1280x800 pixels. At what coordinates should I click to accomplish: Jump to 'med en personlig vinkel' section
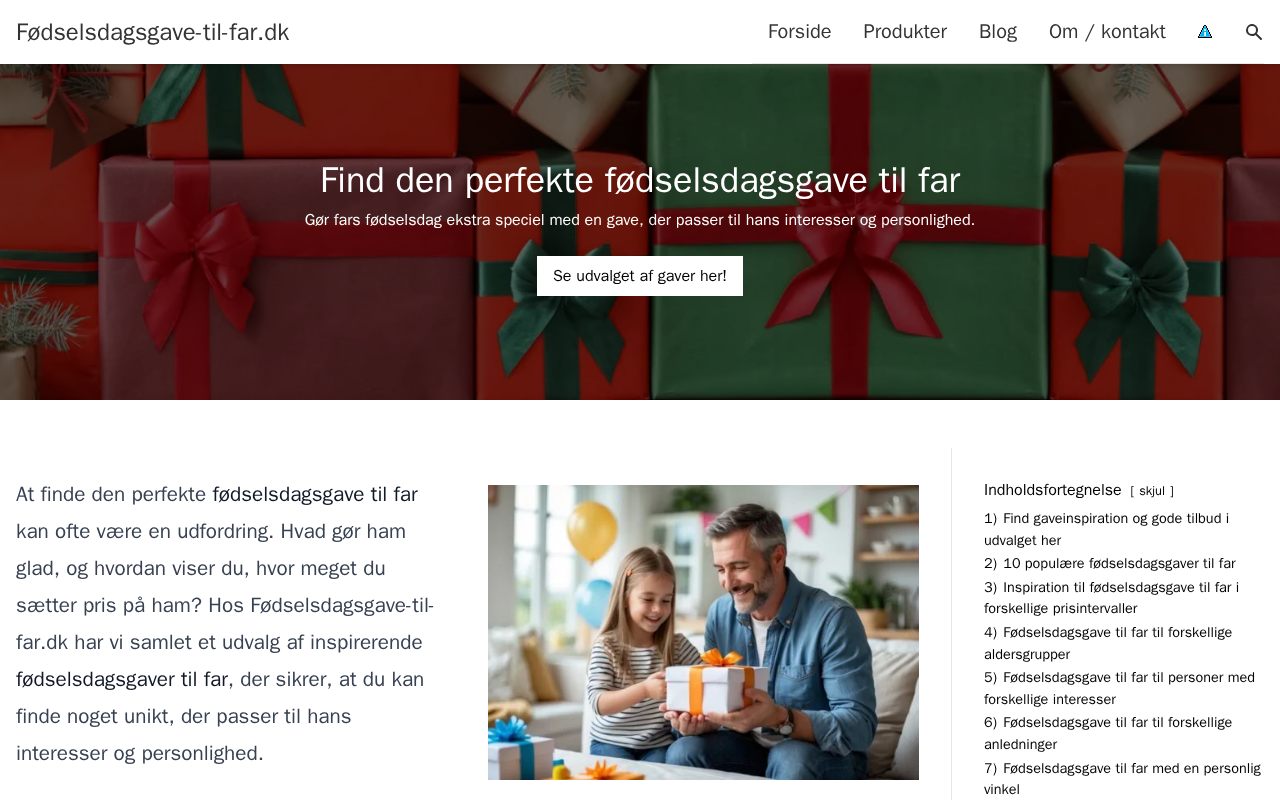click(x=1122, y=778)
